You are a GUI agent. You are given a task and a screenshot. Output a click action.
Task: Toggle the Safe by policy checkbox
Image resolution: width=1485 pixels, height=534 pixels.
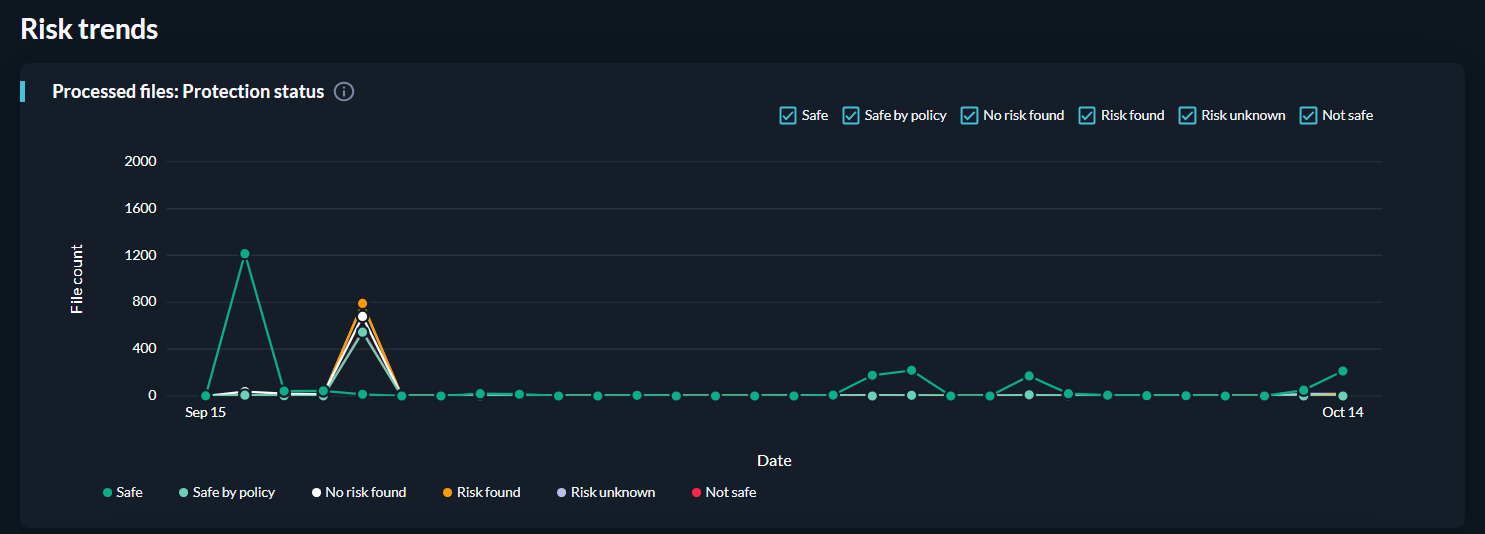coord(851,115)
